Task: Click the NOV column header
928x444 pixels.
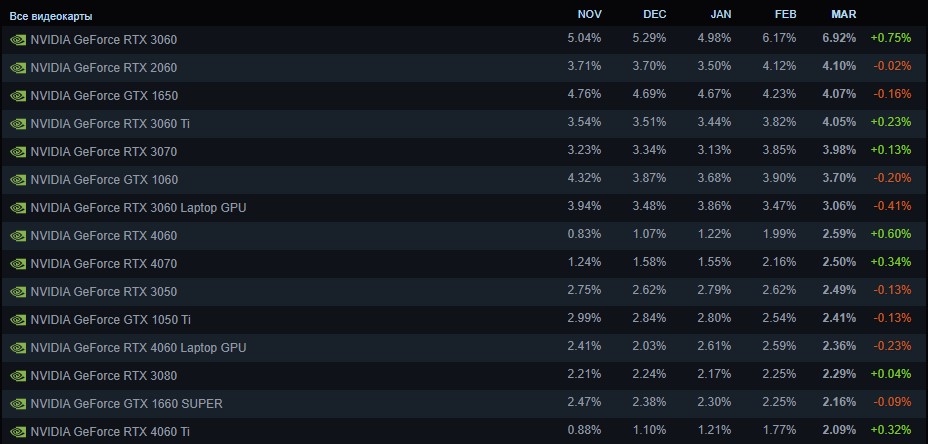Action: 589,15
